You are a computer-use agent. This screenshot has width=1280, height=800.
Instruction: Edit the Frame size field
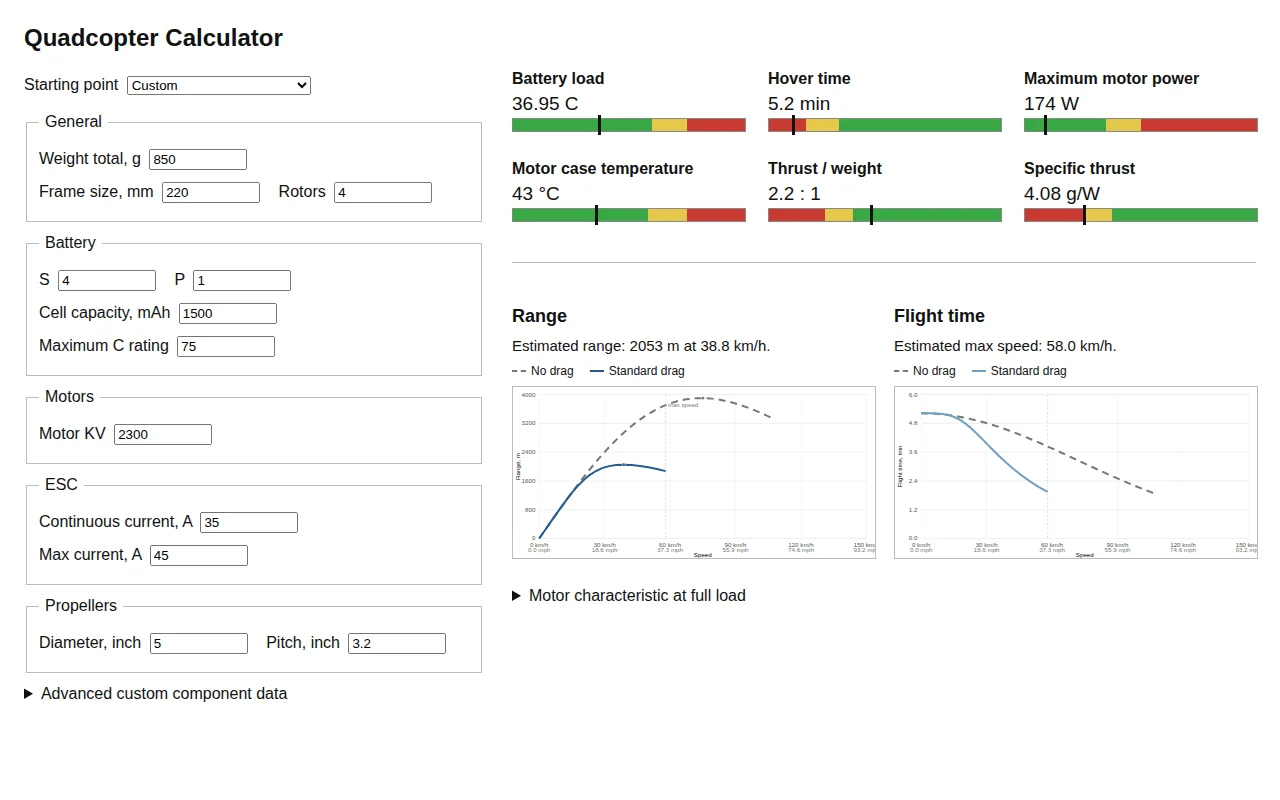click(211, 192)
